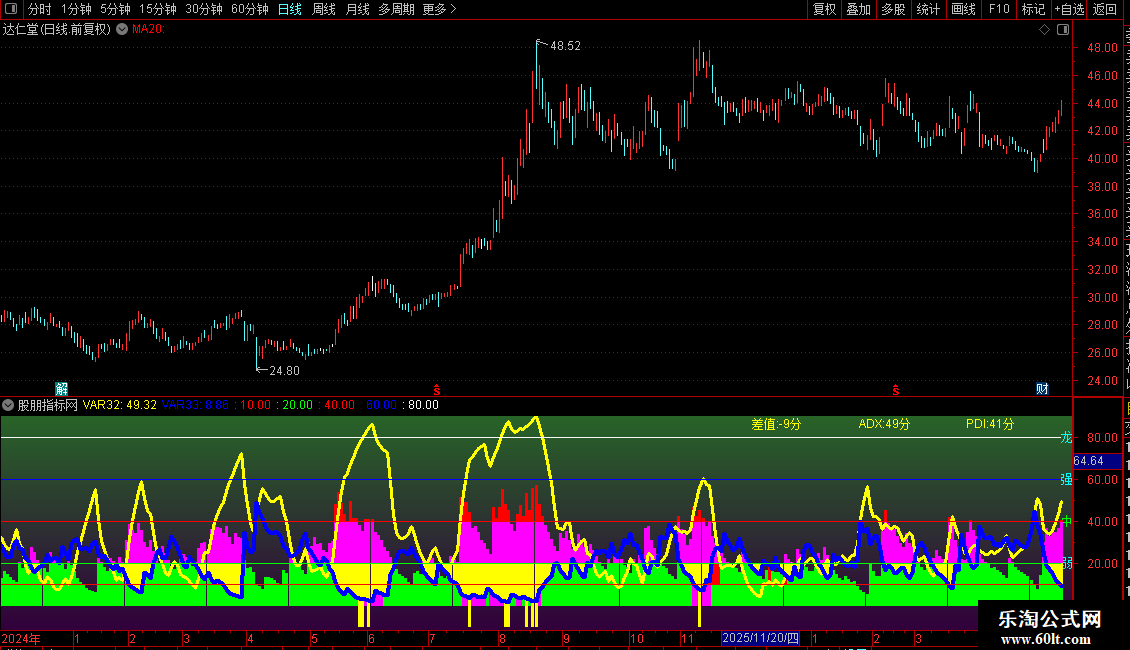This screenshot has height=650, width=1130.
Task: Switch to 60分钟 timeframe
Action: [249, 9]
